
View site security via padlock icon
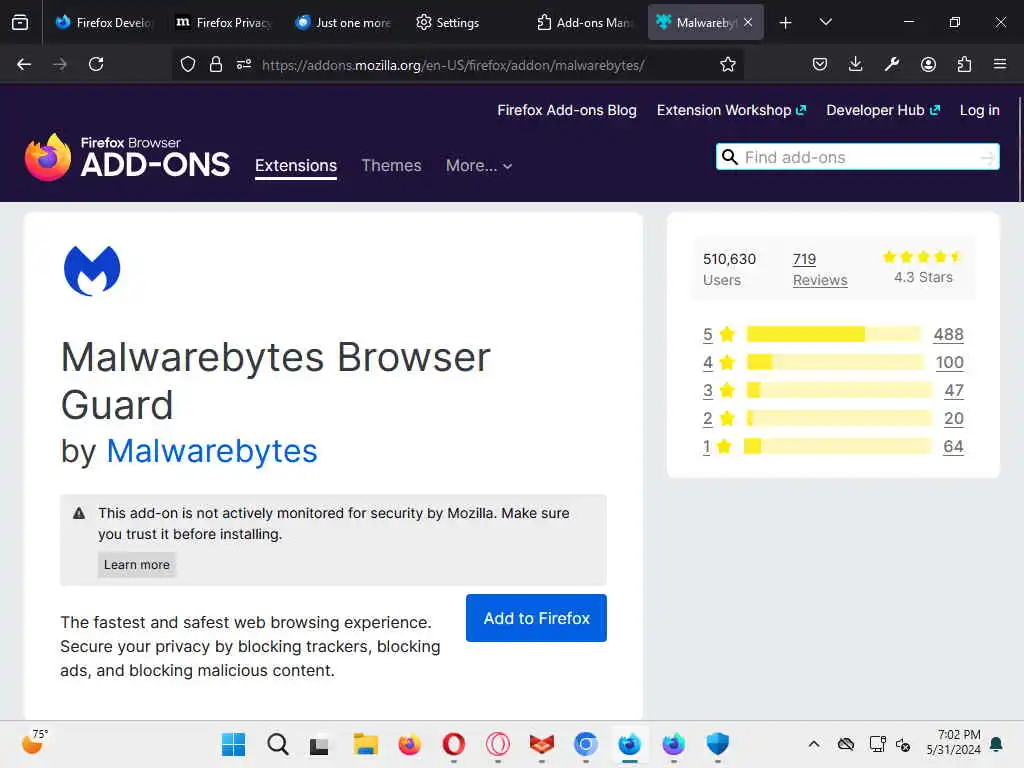pyautogui.click(x=216, y=64)
